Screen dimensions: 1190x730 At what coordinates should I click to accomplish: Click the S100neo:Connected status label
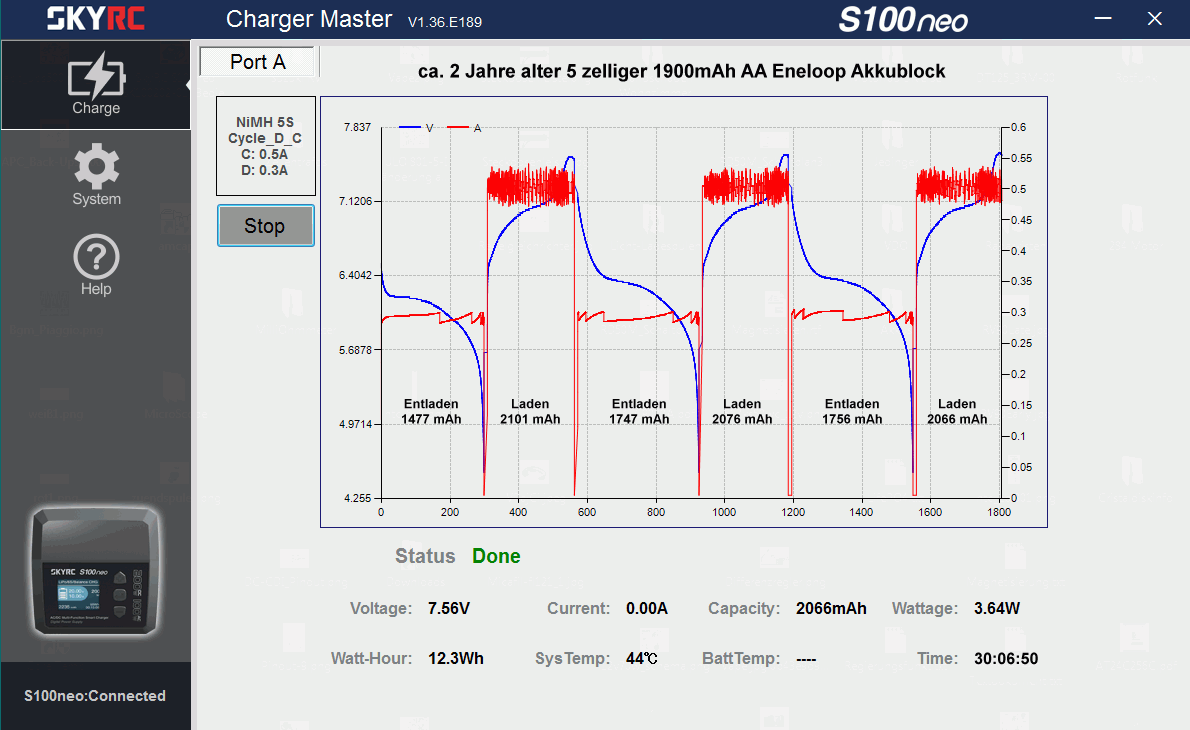[x=95, y=696]
